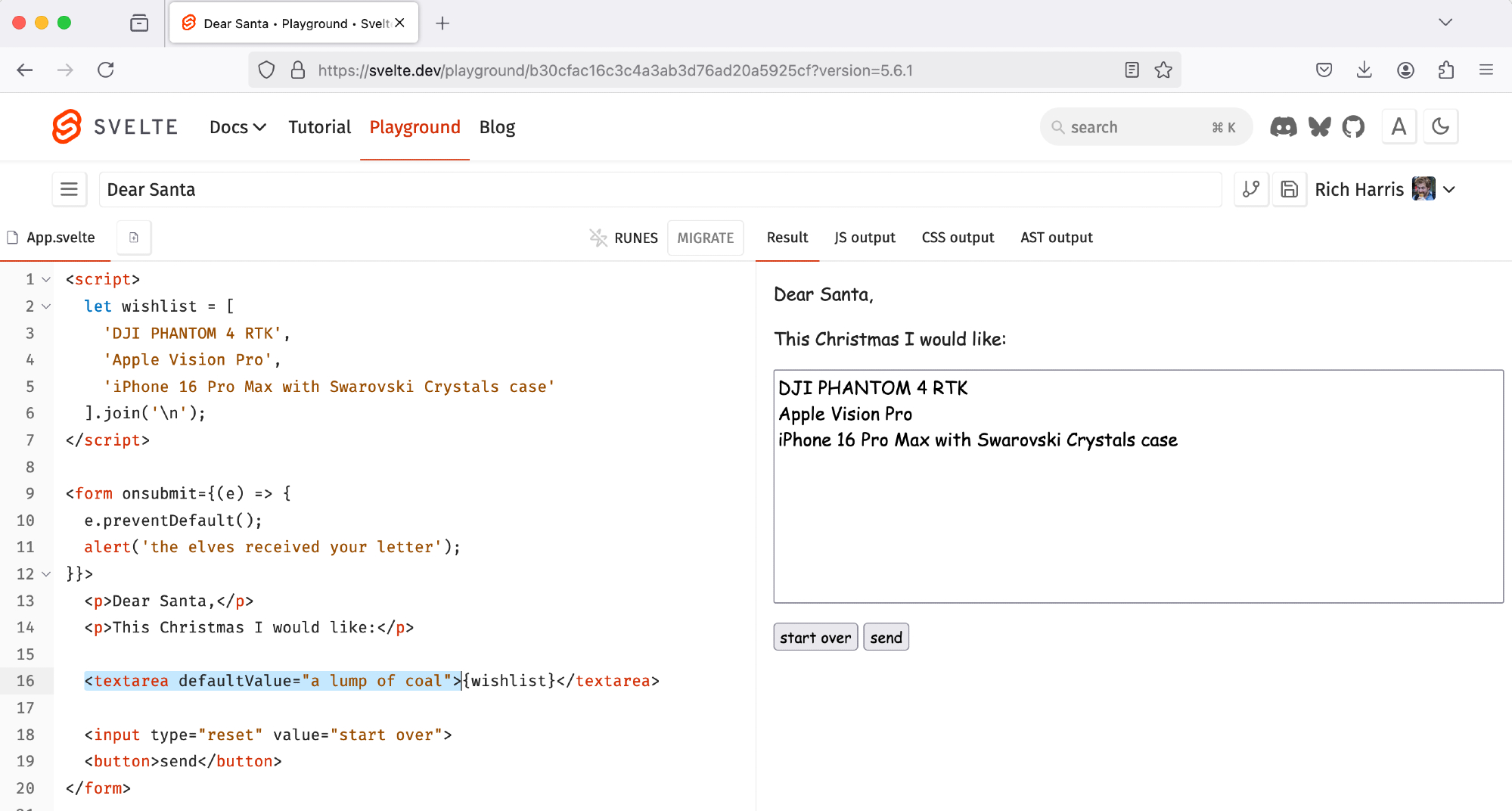The image size is (1512, 811).
Task: Click the fork playground icon
Action: coord(1251,189)
